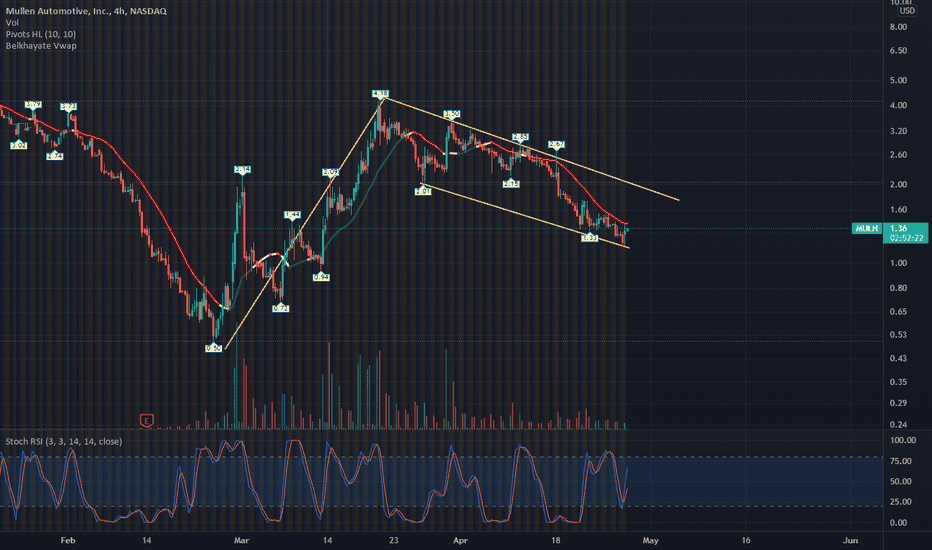
Task: Click the 0.00 Stoch RSI axis label
Action: [898, 523]
